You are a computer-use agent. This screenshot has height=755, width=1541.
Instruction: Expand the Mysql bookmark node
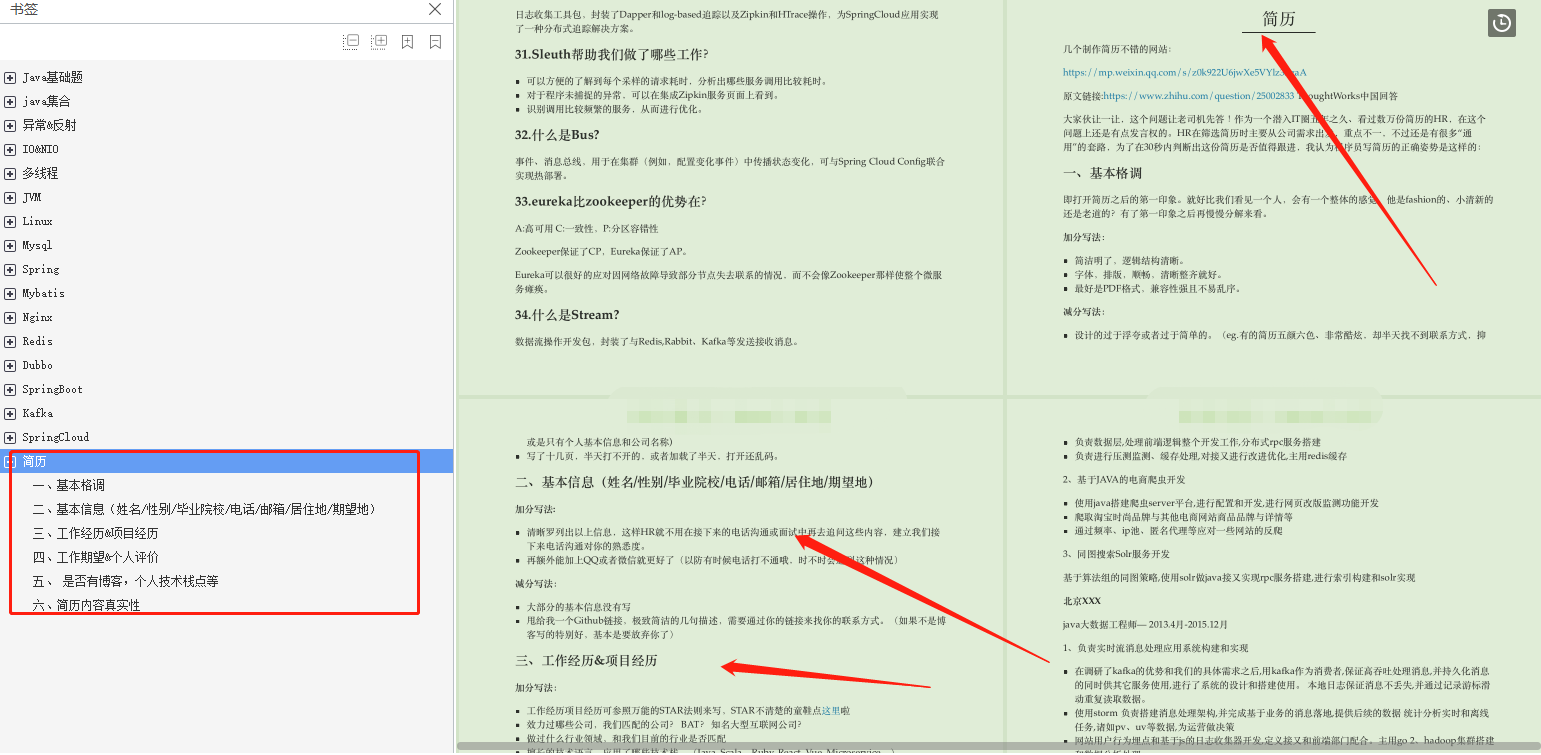(x=10, y=245)
